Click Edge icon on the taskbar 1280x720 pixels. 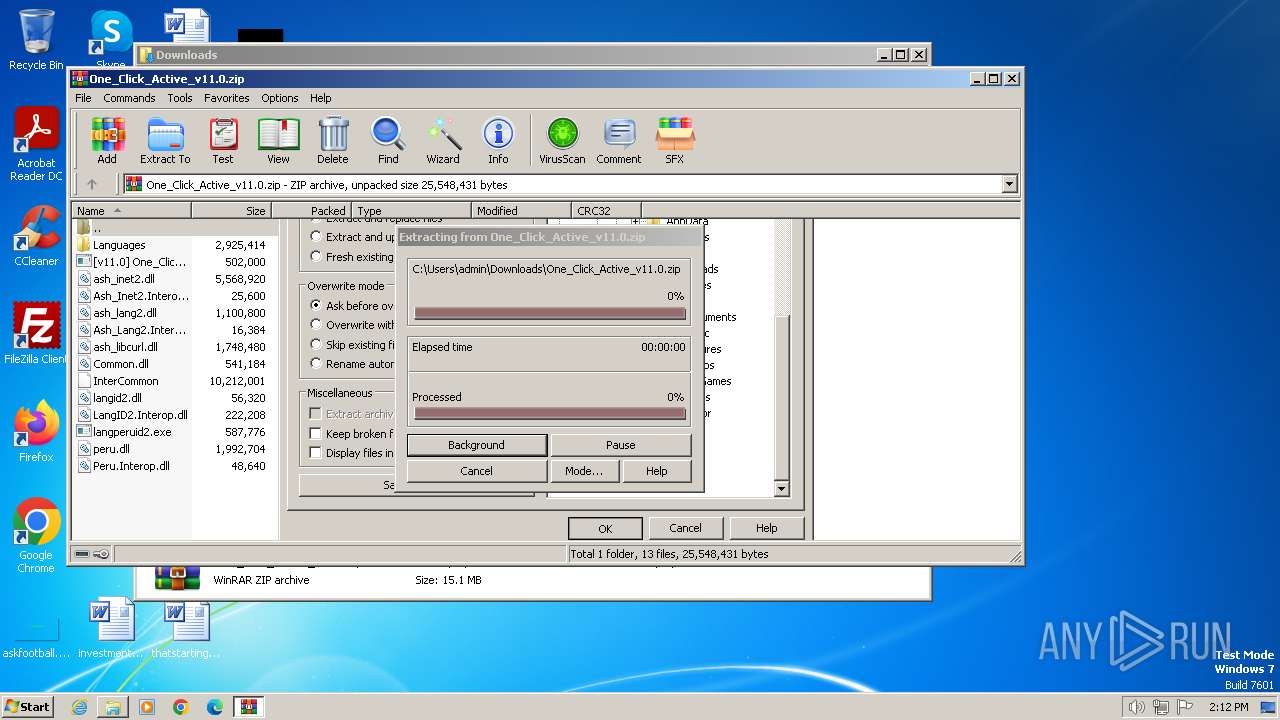point(215,707)
